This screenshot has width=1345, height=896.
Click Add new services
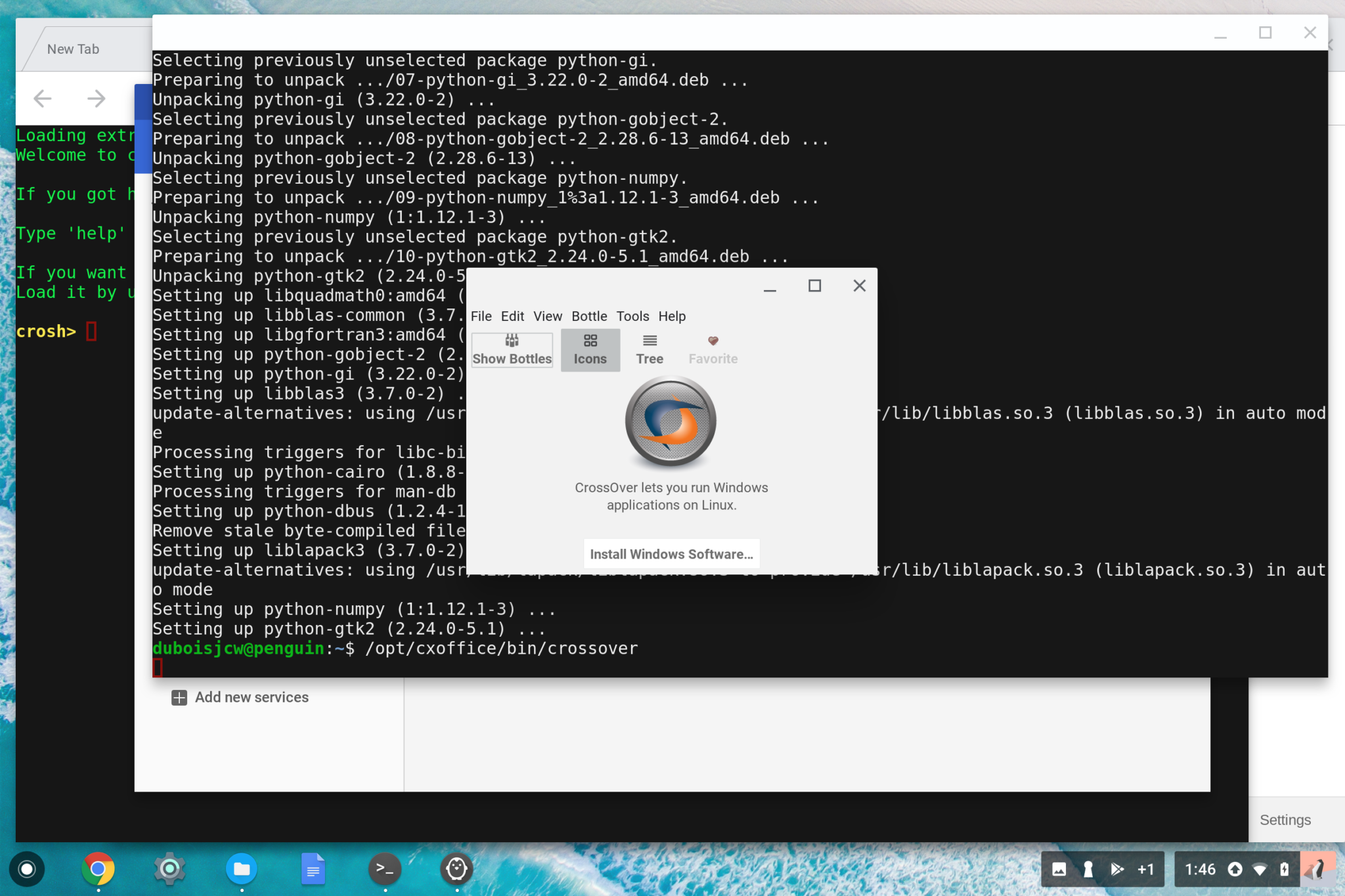click(x=251, y=697)
